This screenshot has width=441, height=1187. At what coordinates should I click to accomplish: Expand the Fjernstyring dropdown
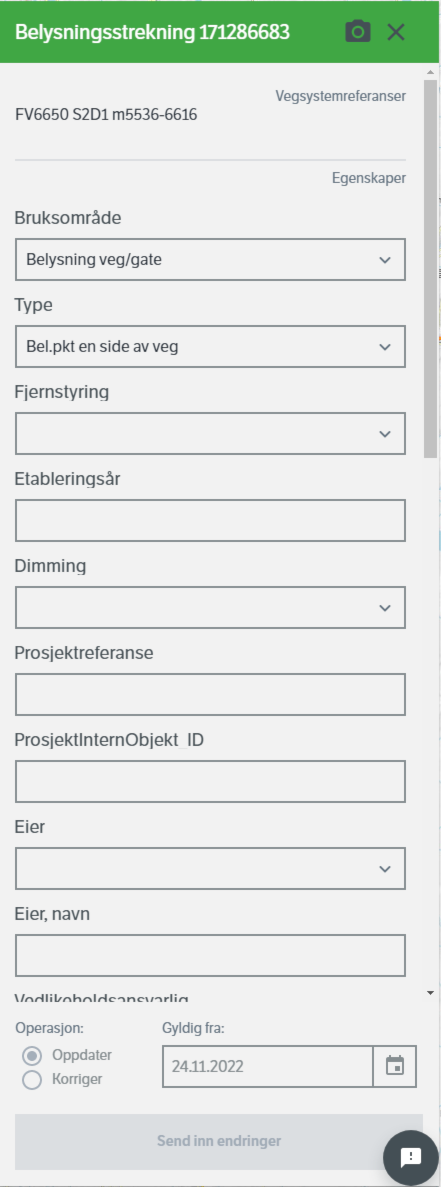[210, 434]
